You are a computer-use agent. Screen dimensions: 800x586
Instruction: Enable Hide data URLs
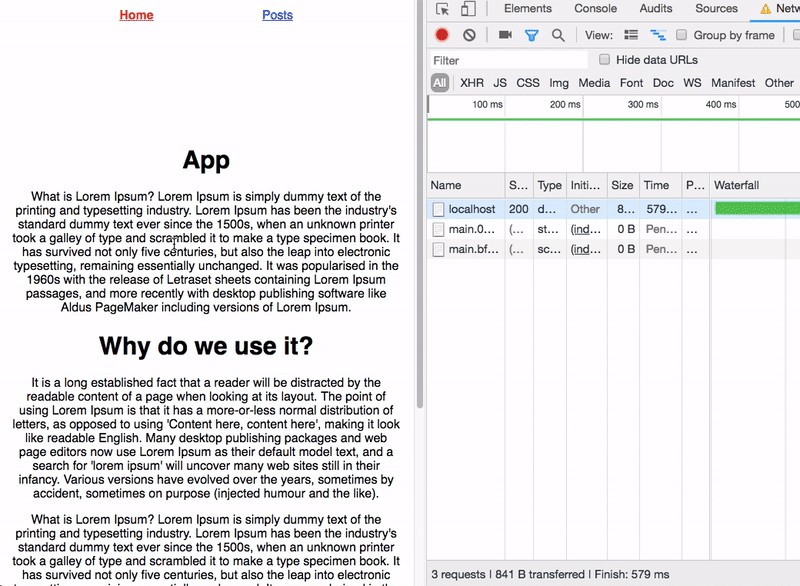[x=605, y=57]
